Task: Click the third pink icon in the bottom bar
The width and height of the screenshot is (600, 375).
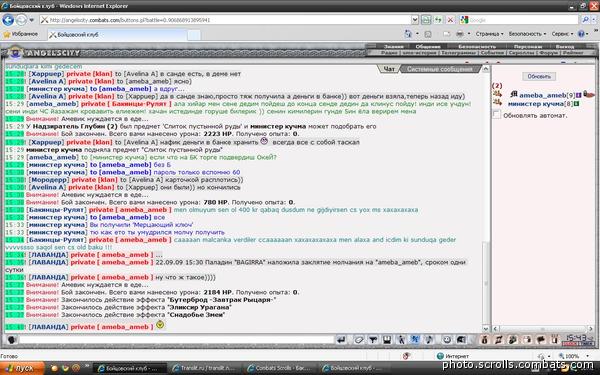Action: (x=513, y=340)
